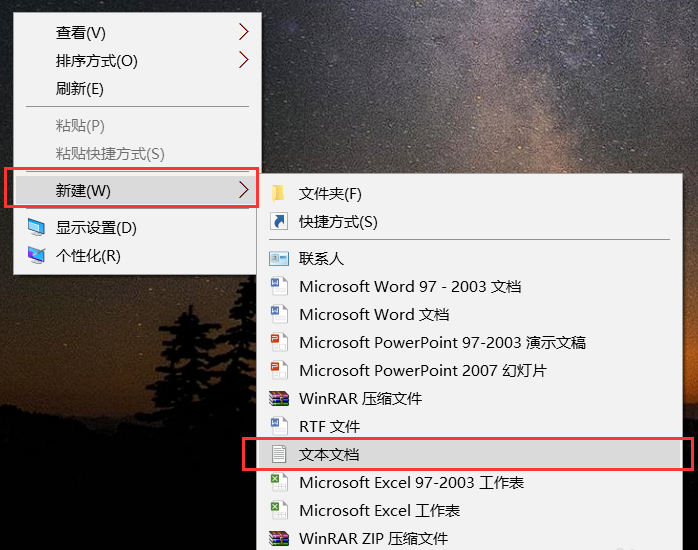Create a new Microsoft Word 文档
Image resolution: width=698 pixels, height=550 pixels.
tap(470, 314)
